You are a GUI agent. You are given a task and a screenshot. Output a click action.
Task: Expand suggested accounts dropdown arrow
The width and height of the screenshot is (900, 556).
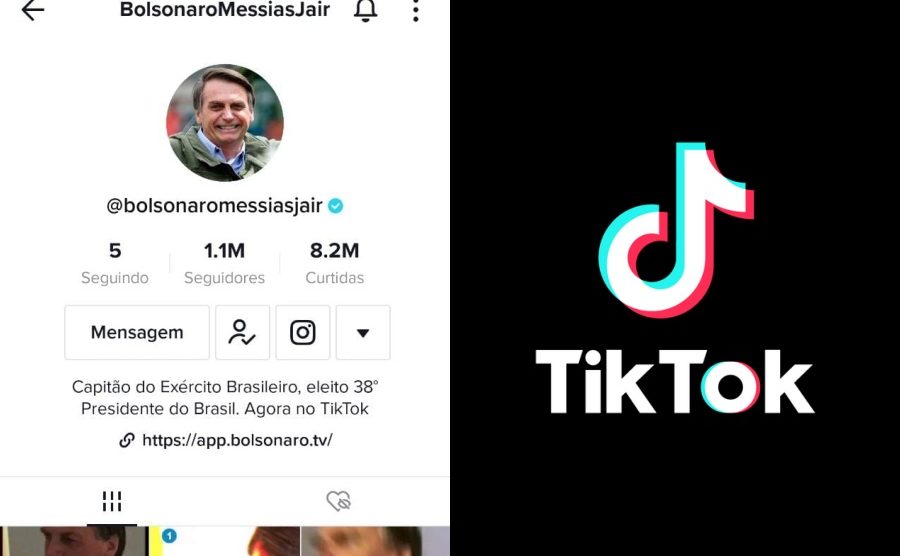click(x=363, y=332)
